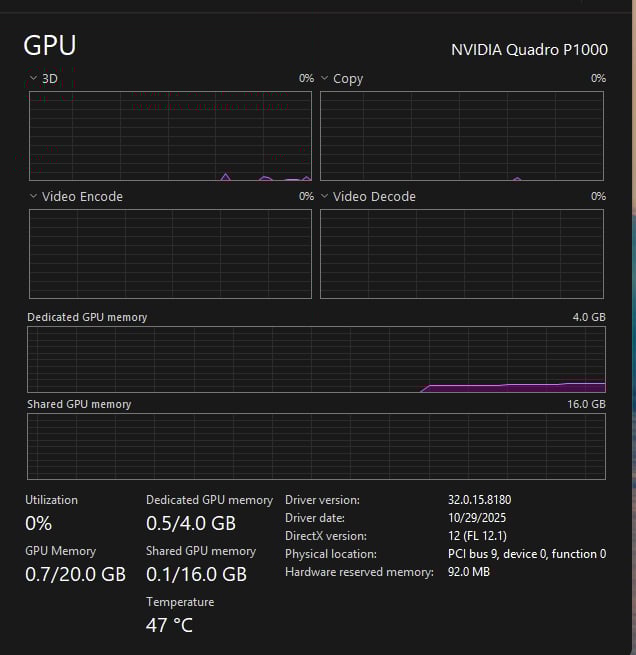Select the Video Decode graph area
The image size is (636, 655).
(x=462, y=253)
